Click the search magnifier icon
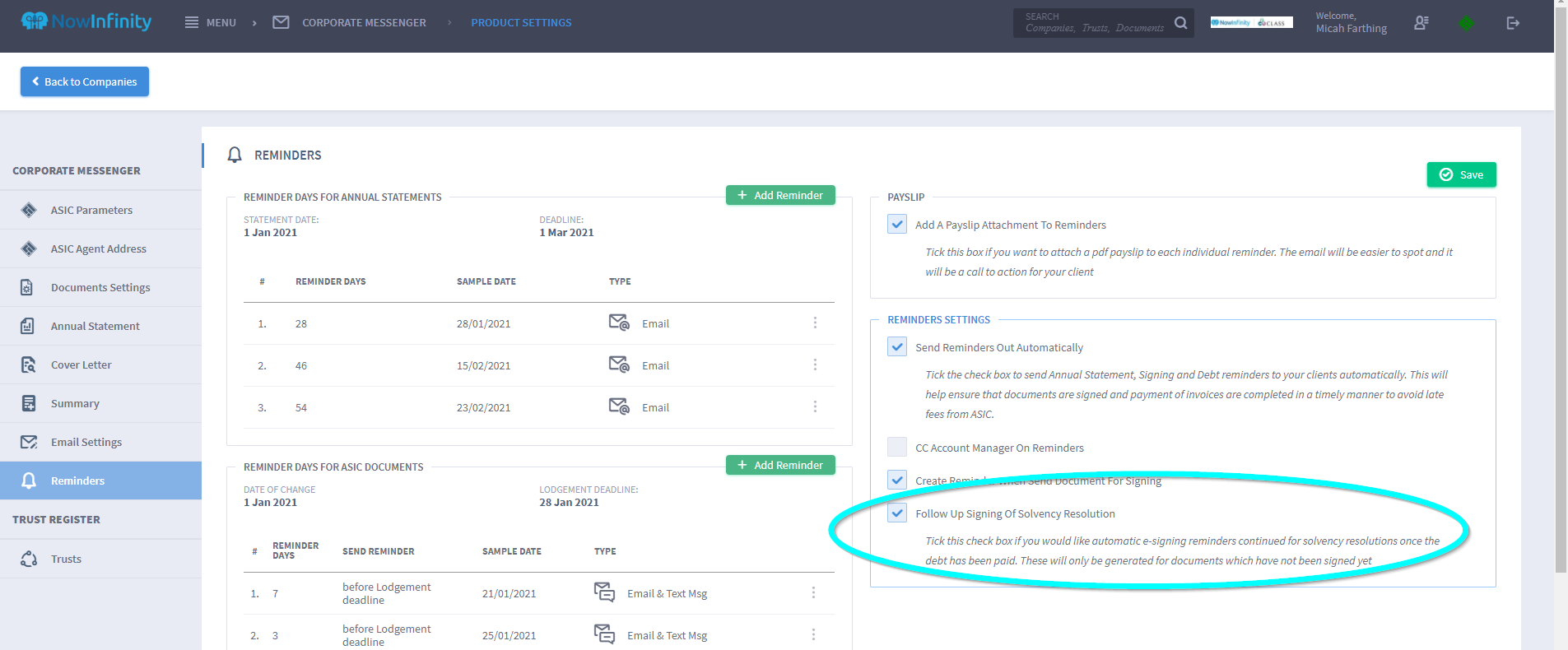The height and width of the screenshot is (650, 1568). coord(1180,23)
